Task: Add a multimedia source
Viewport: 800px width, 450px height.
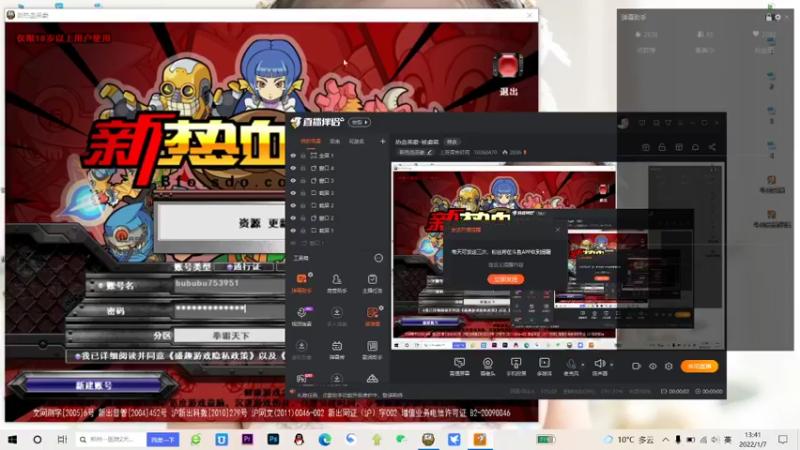Action: tap(544, 366)
